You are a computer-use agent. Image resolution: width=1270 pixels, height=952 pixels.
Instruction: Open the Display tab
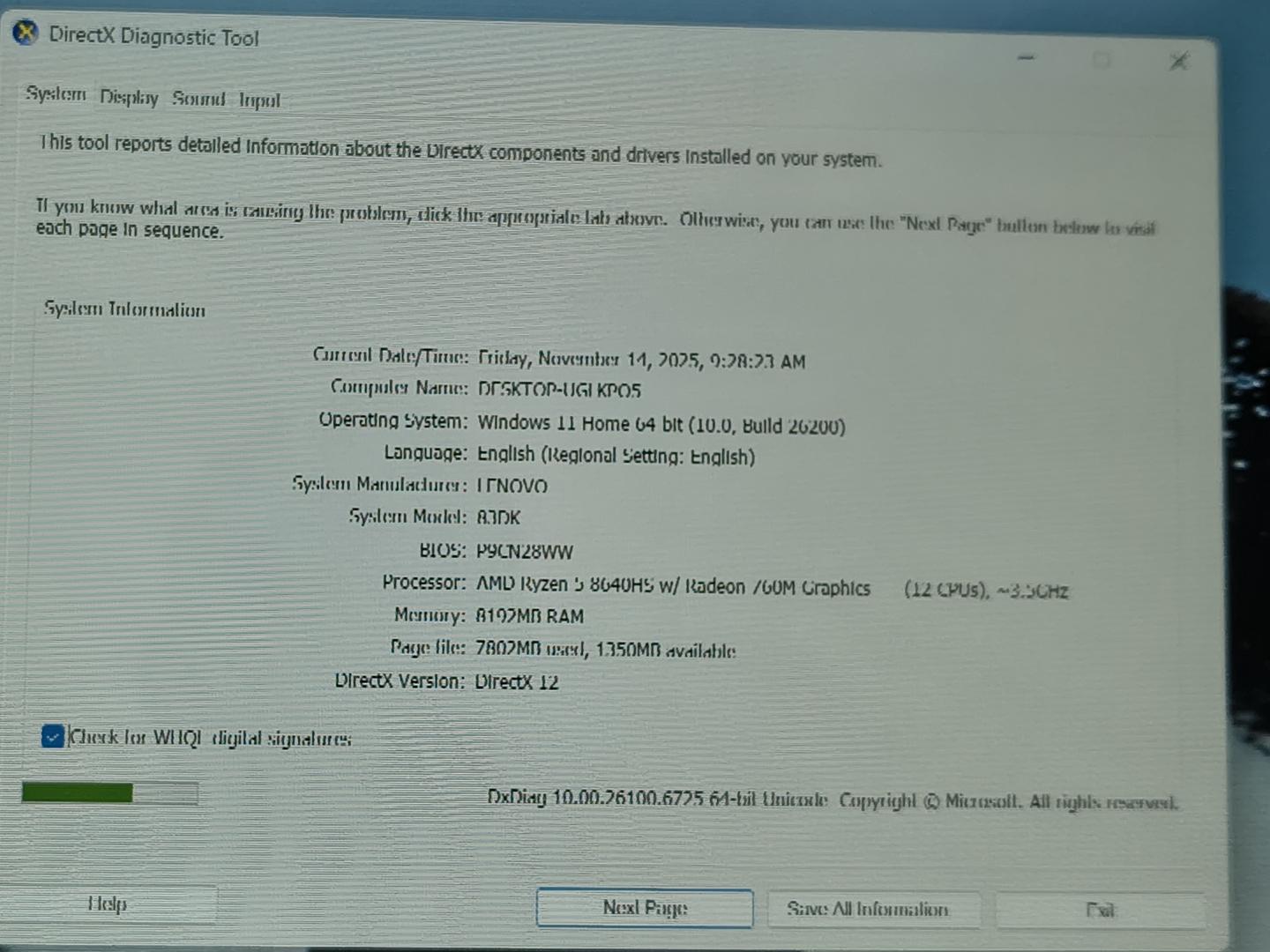pyautogui.click(x=129, y=97)
